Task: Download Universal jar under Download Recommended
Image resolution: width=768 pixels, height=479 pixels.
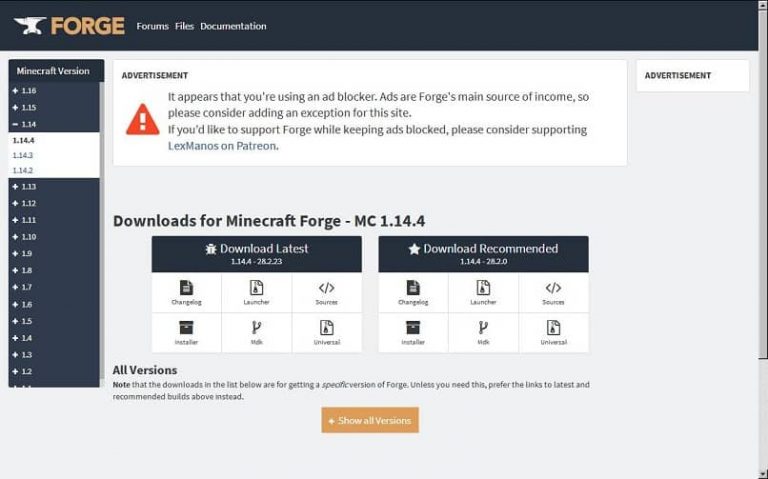Action: click(x=553, y=331)
